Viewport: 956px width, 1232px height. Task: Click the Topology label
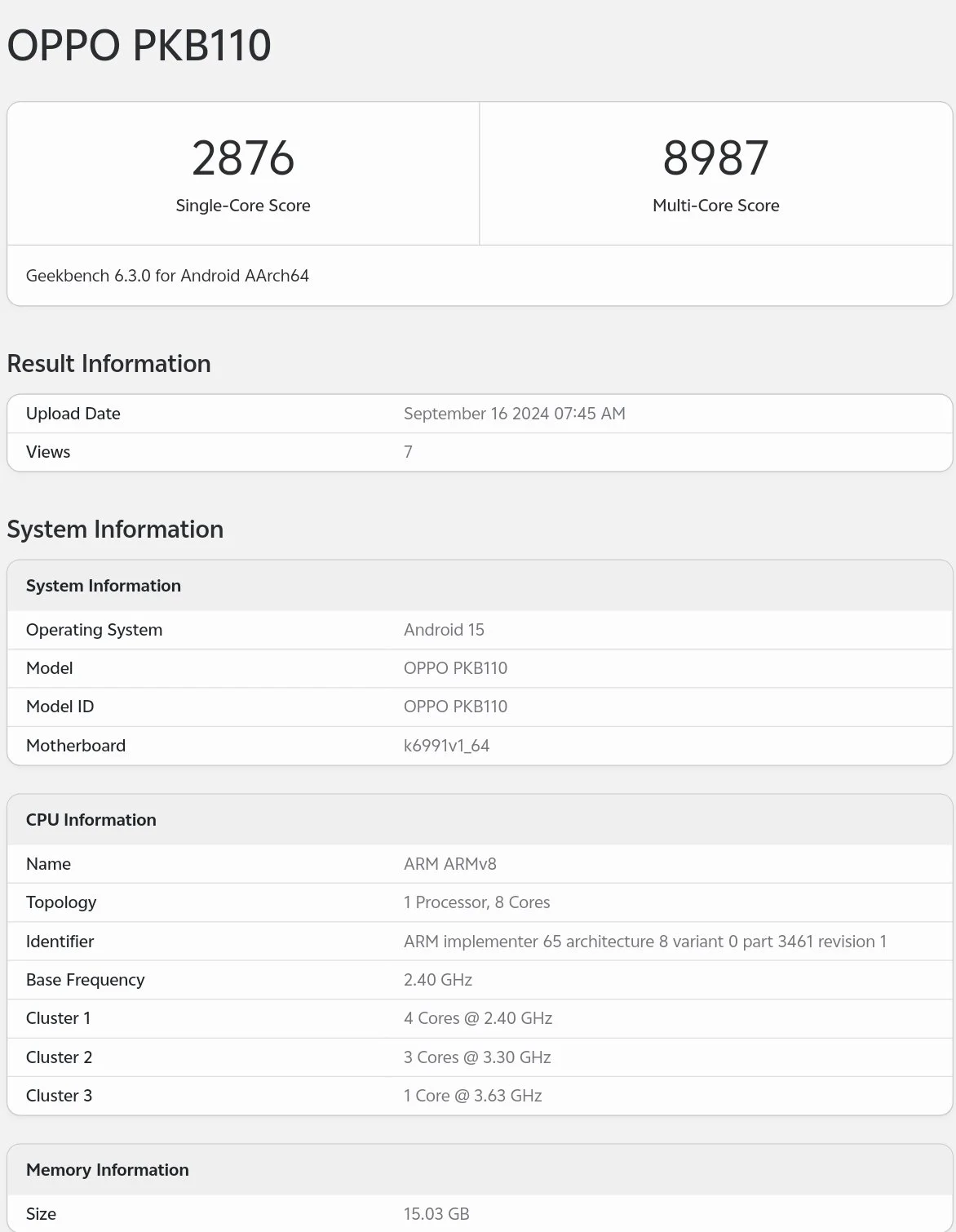pos(61,902)
